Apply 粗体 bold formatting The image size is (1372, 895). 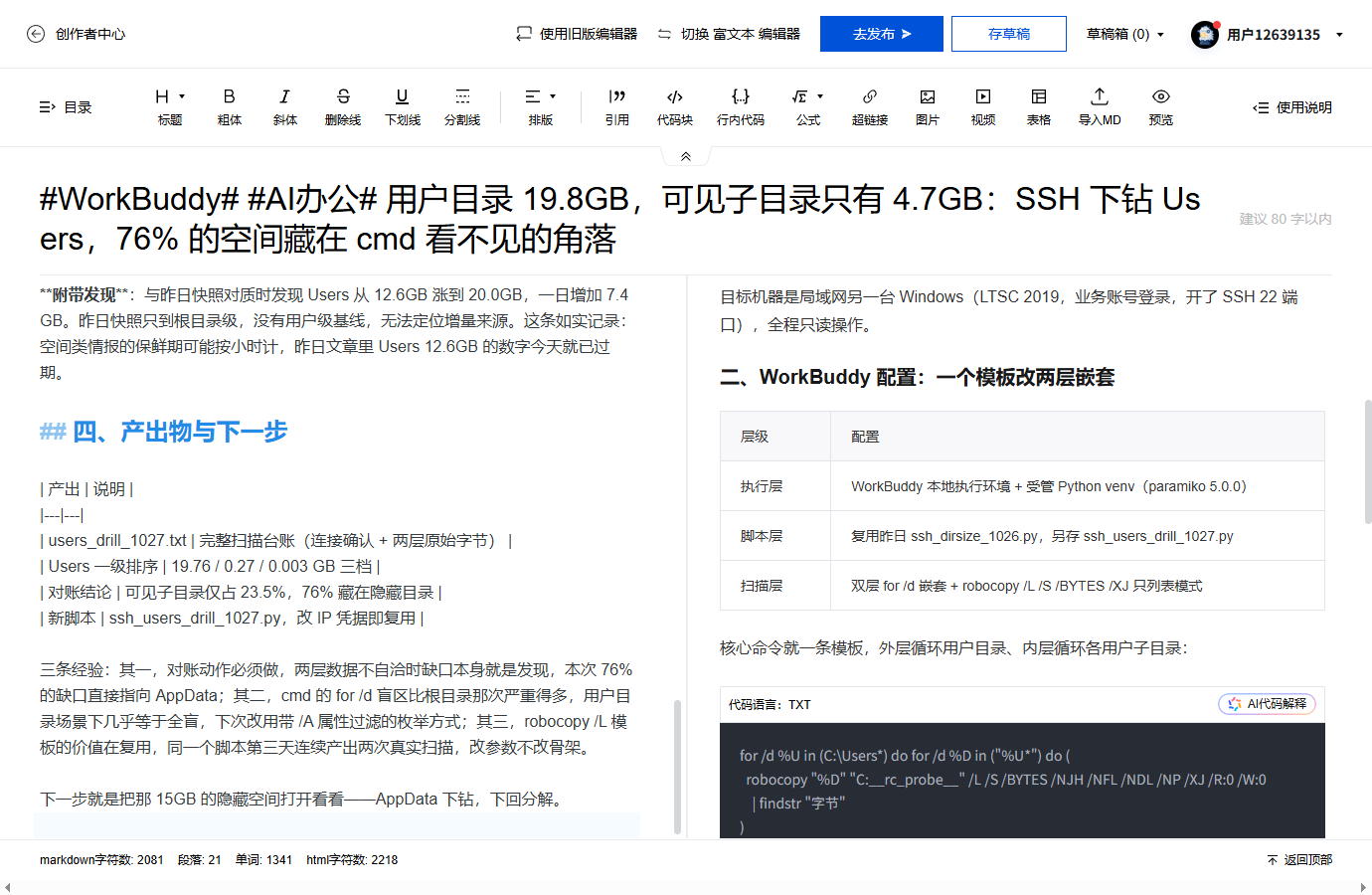click(x=230, y=107)
